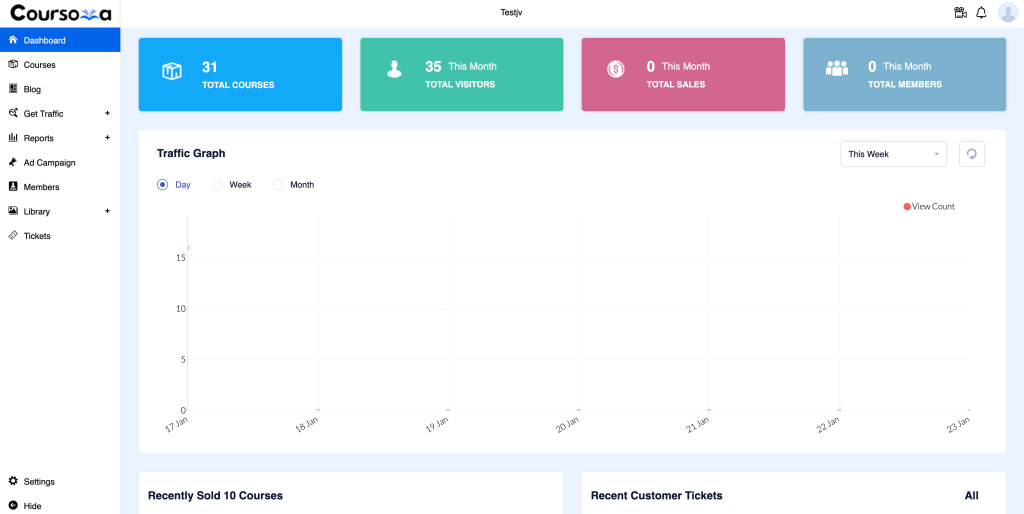Expand the Library submenu
Viewport: 1024px width, 514px height.
point(107,211)
